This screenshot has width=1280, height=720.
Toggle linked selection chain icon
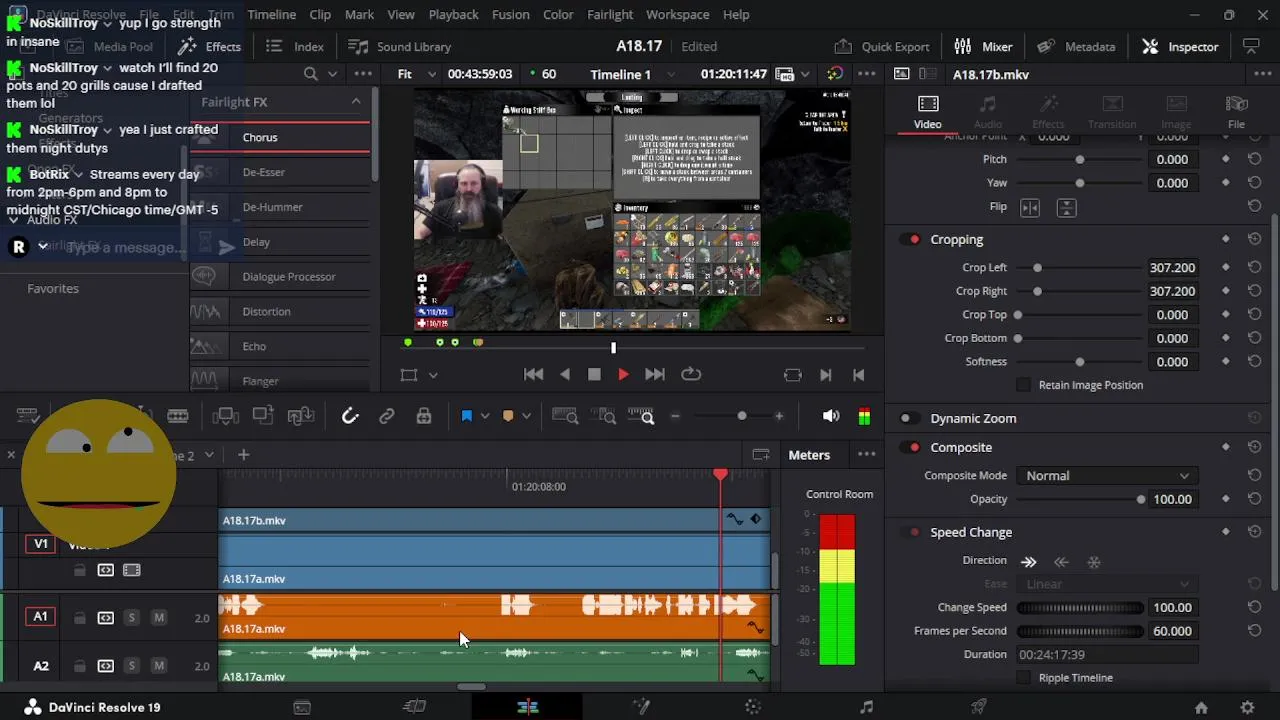(x=387, y=416)
